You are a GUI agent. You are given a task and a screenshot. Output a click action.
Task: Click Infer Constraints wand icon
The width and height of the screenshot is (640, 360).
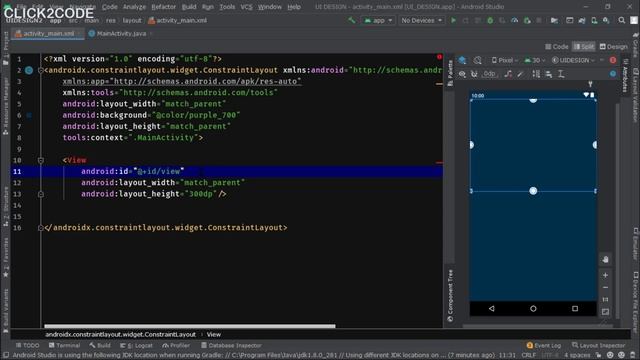[520, 74]
